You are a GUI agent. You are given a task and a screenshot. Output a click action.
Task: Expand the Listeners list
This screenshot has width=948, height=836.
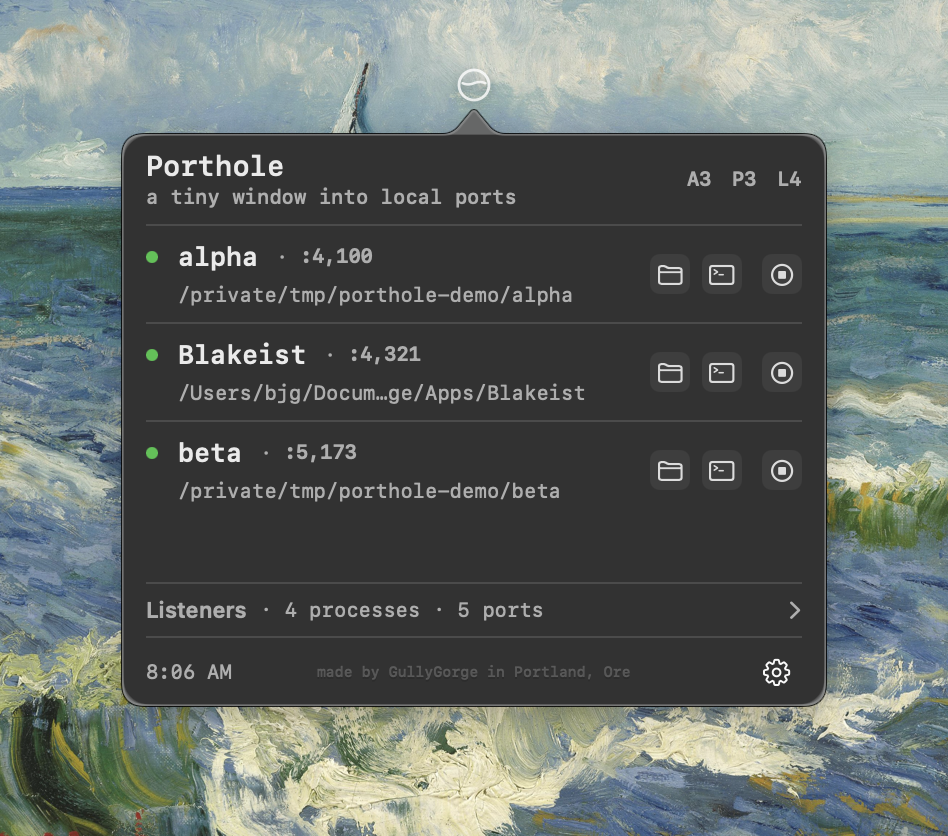point(795,611)
